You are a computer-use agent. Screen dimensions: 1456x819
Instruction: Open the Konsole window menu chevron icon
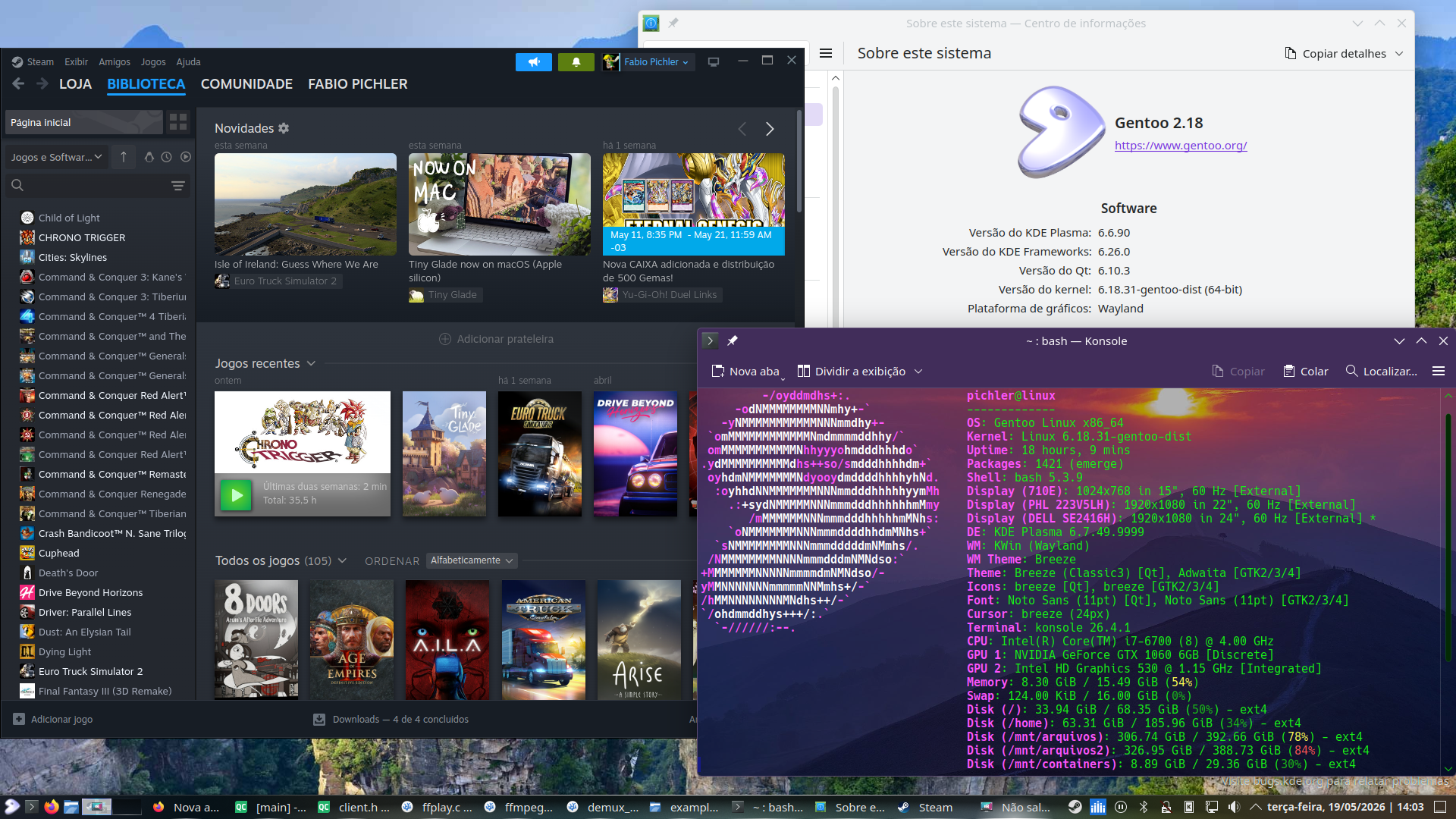(710, 341)
